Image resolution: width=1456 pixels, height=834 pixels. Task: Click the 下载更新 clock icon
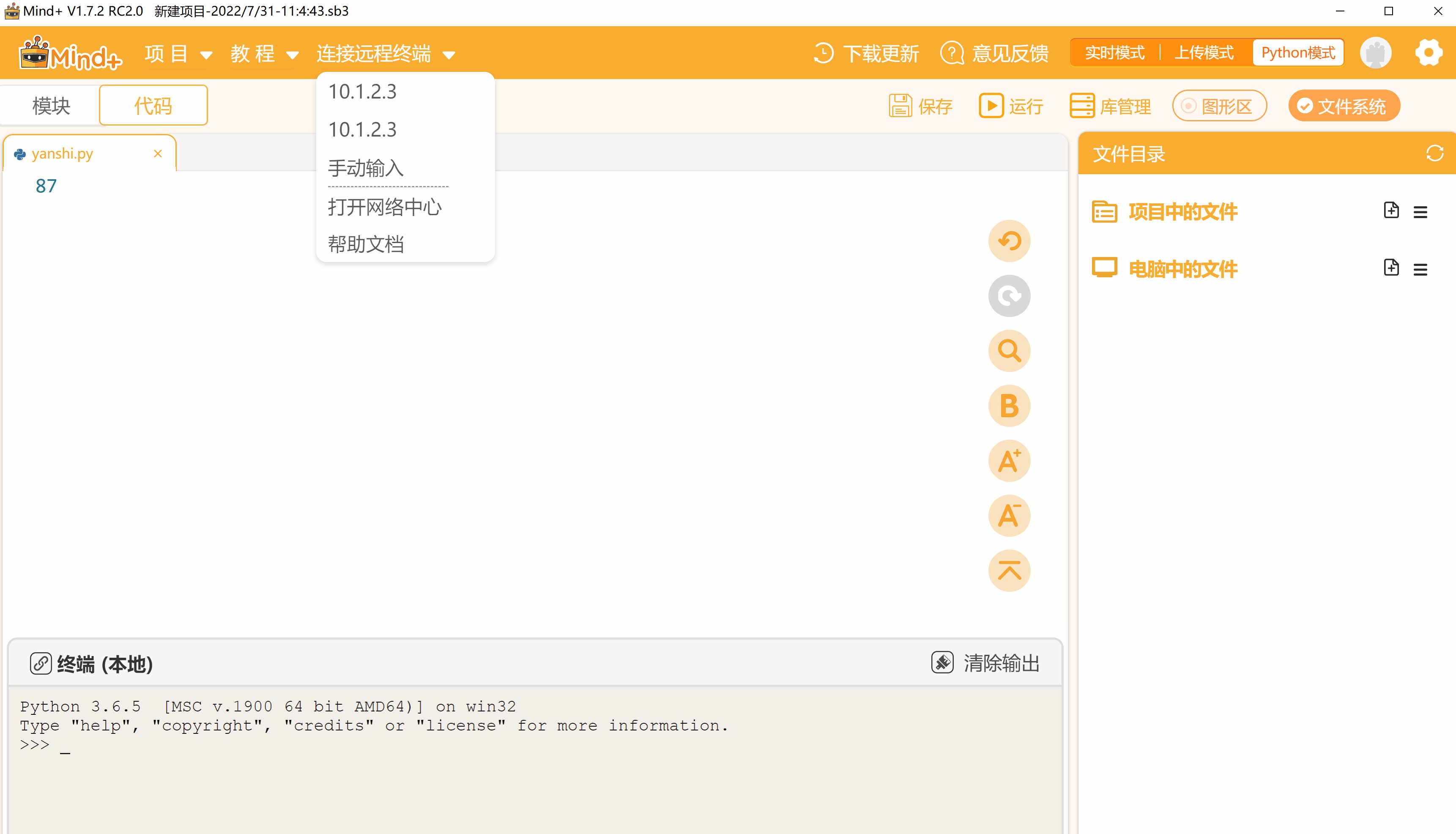coord(824,53)
